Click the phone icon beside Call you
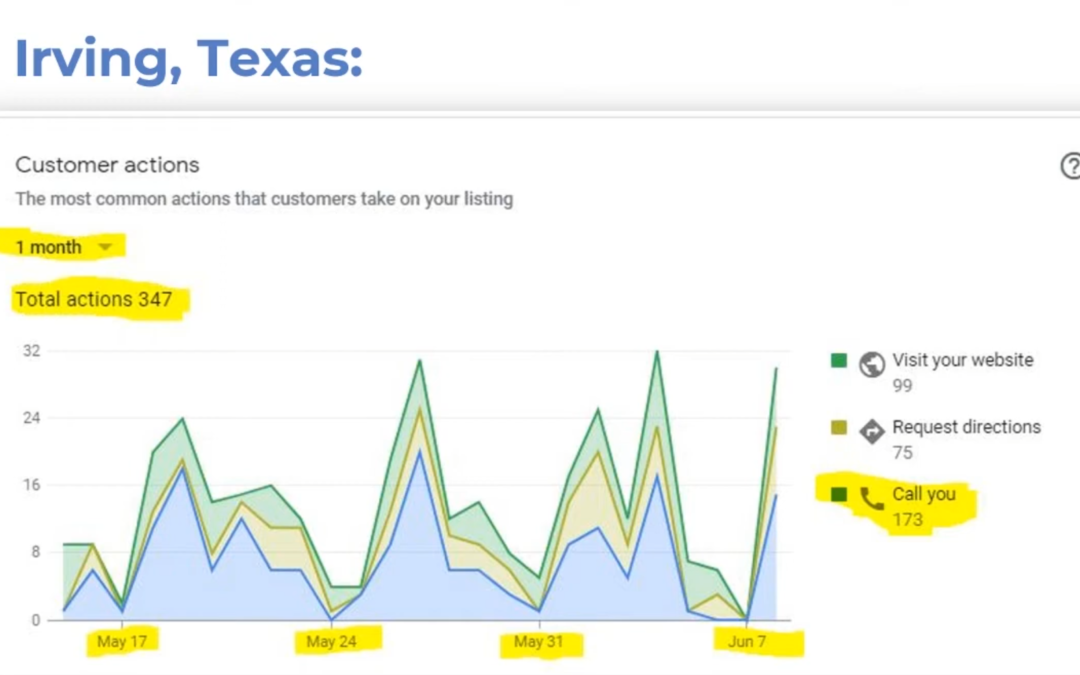The height and width of the screenshot is (675, 1080). pos(871,497)
